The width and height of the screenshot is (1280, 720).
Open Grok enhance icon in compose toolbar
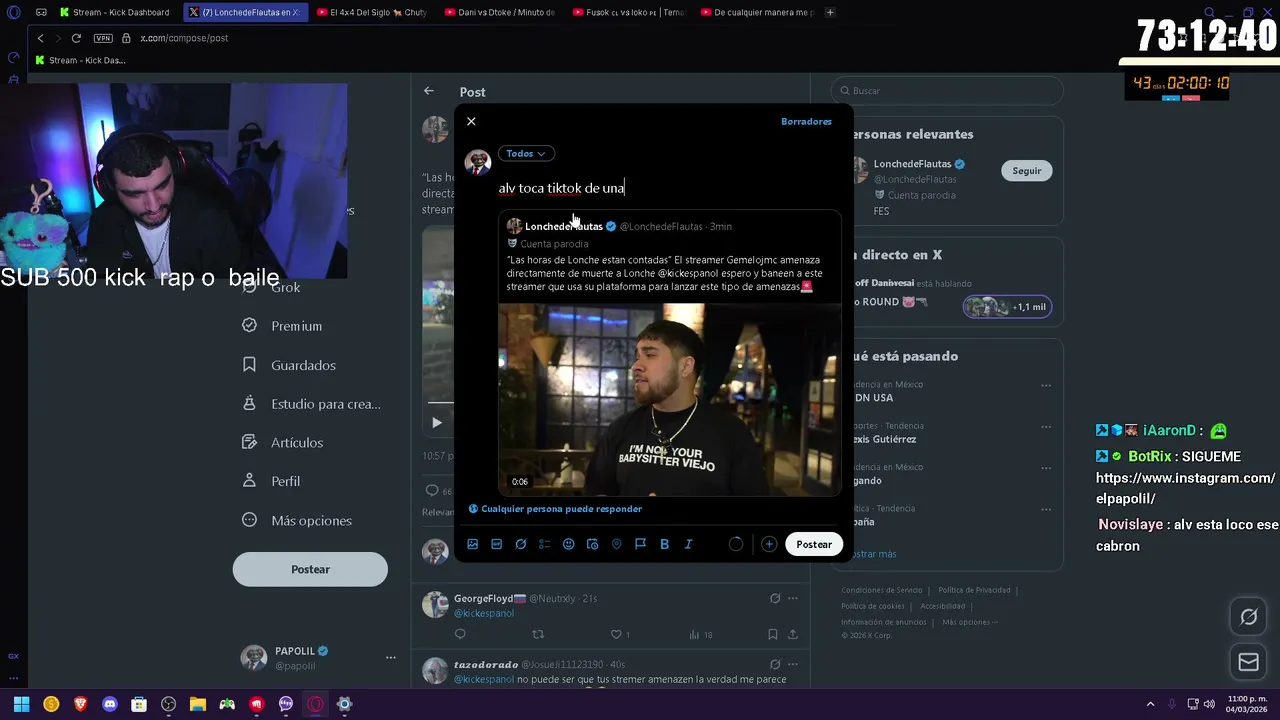click(x=521, y=544)
